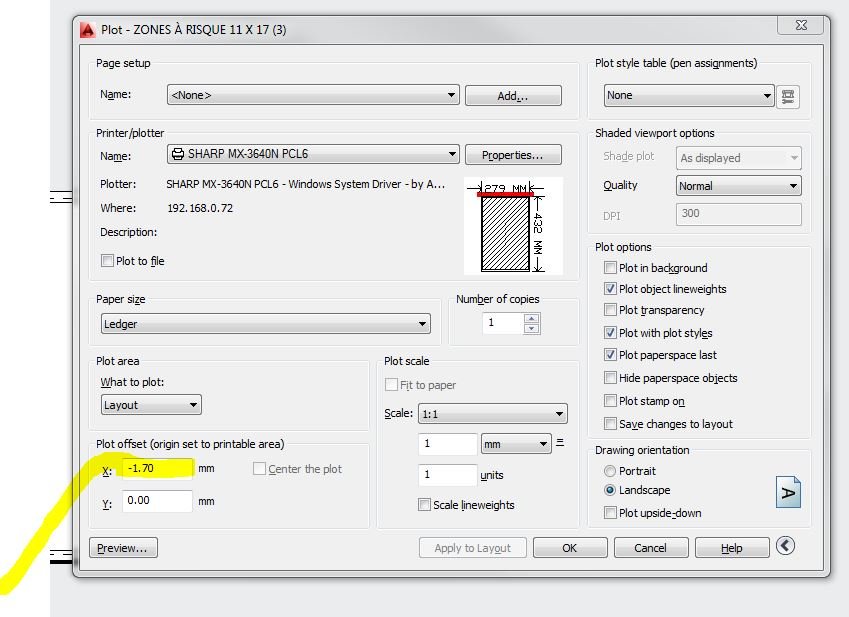Enable Plot upside-down checkbox
The height and width of the screenshot is (617, 849).
point(610,513)
